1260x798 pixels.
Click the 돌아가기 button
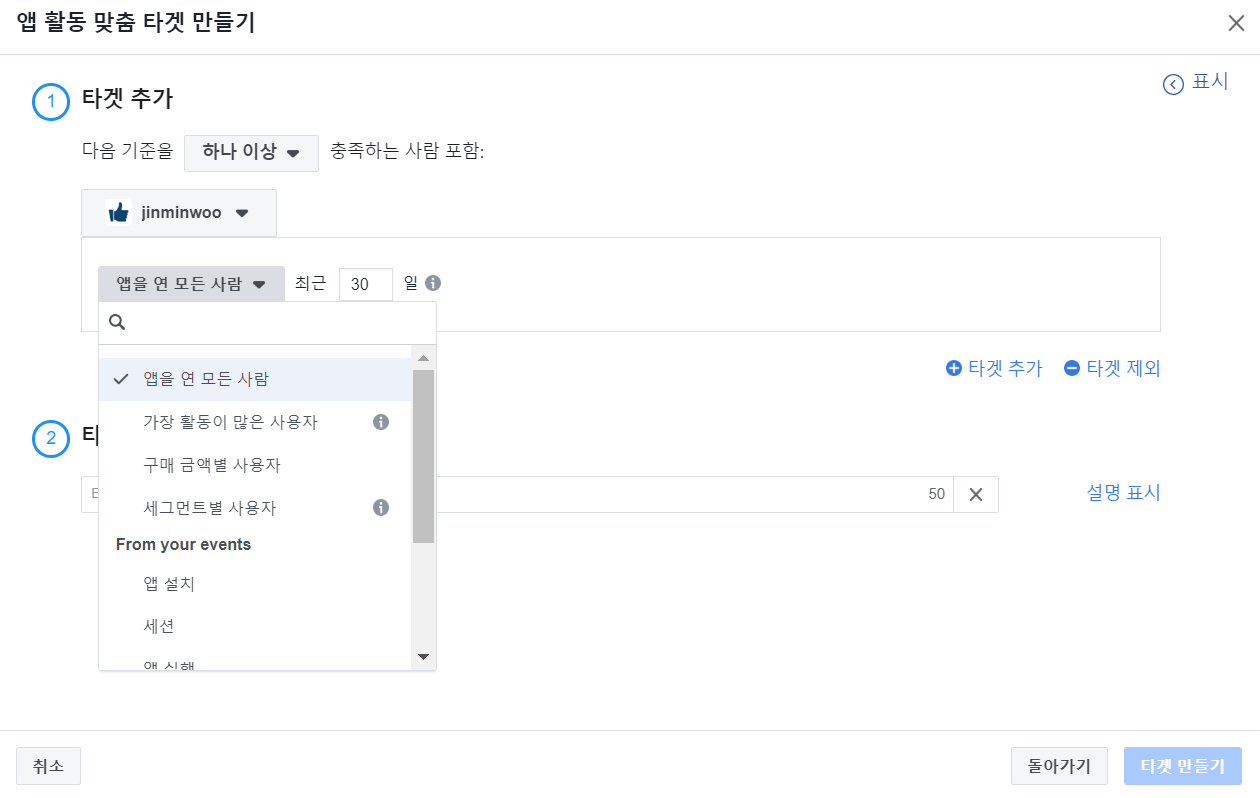tap(1059, 765)
